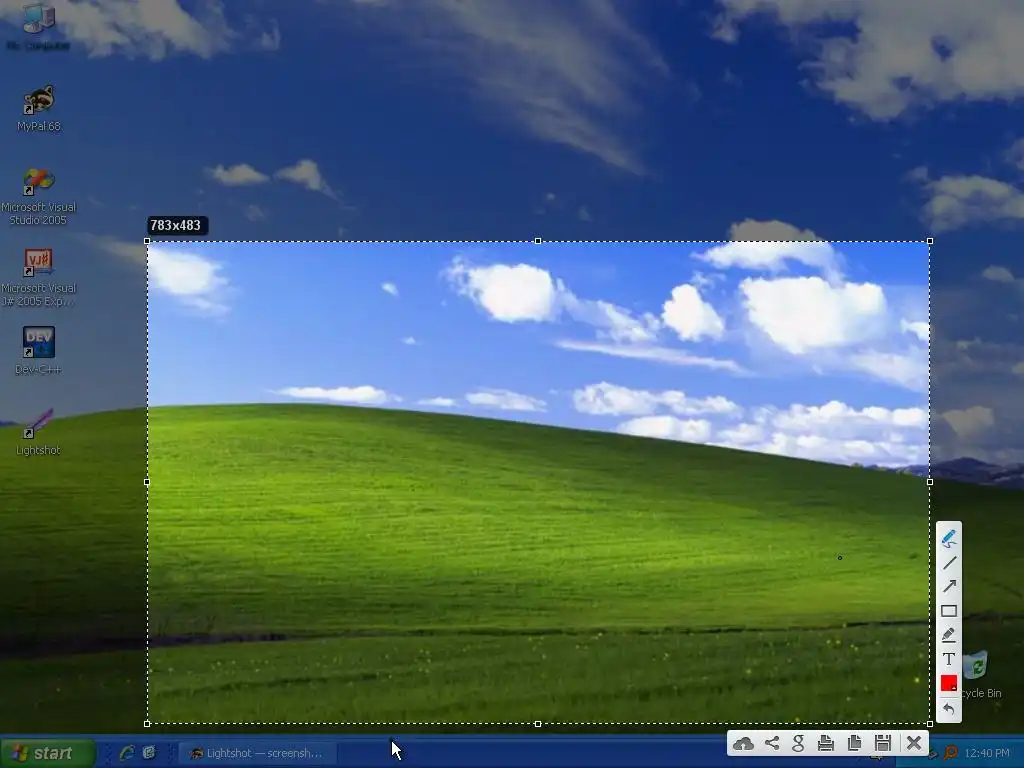Viewport: 1024px width, 768px height.
Task: Click the 12:40 PM system clock
Action: coord(987,753)
